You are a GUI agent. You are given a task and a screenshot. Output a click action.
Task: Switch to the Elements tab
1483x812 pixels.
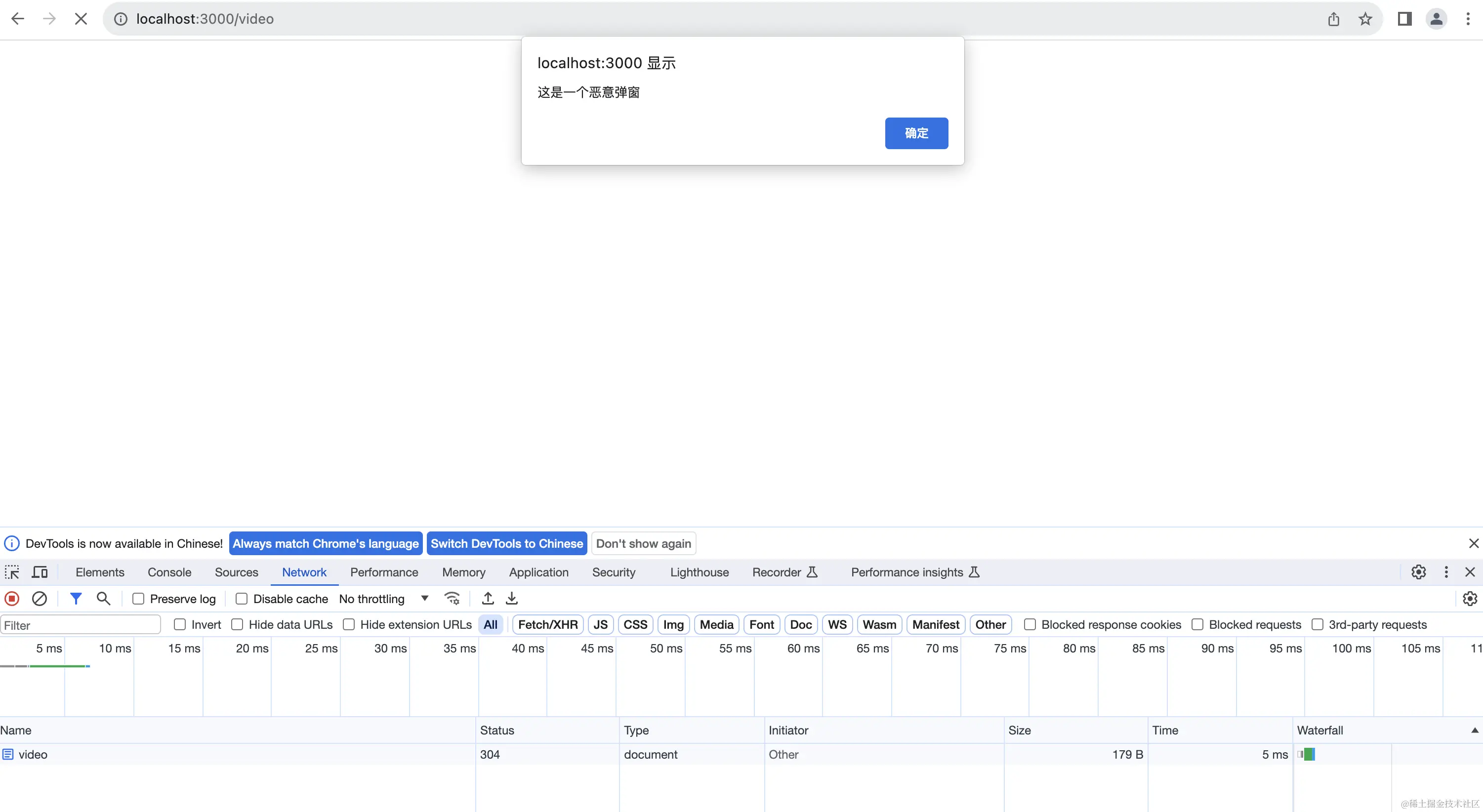[x=100, y=572]
